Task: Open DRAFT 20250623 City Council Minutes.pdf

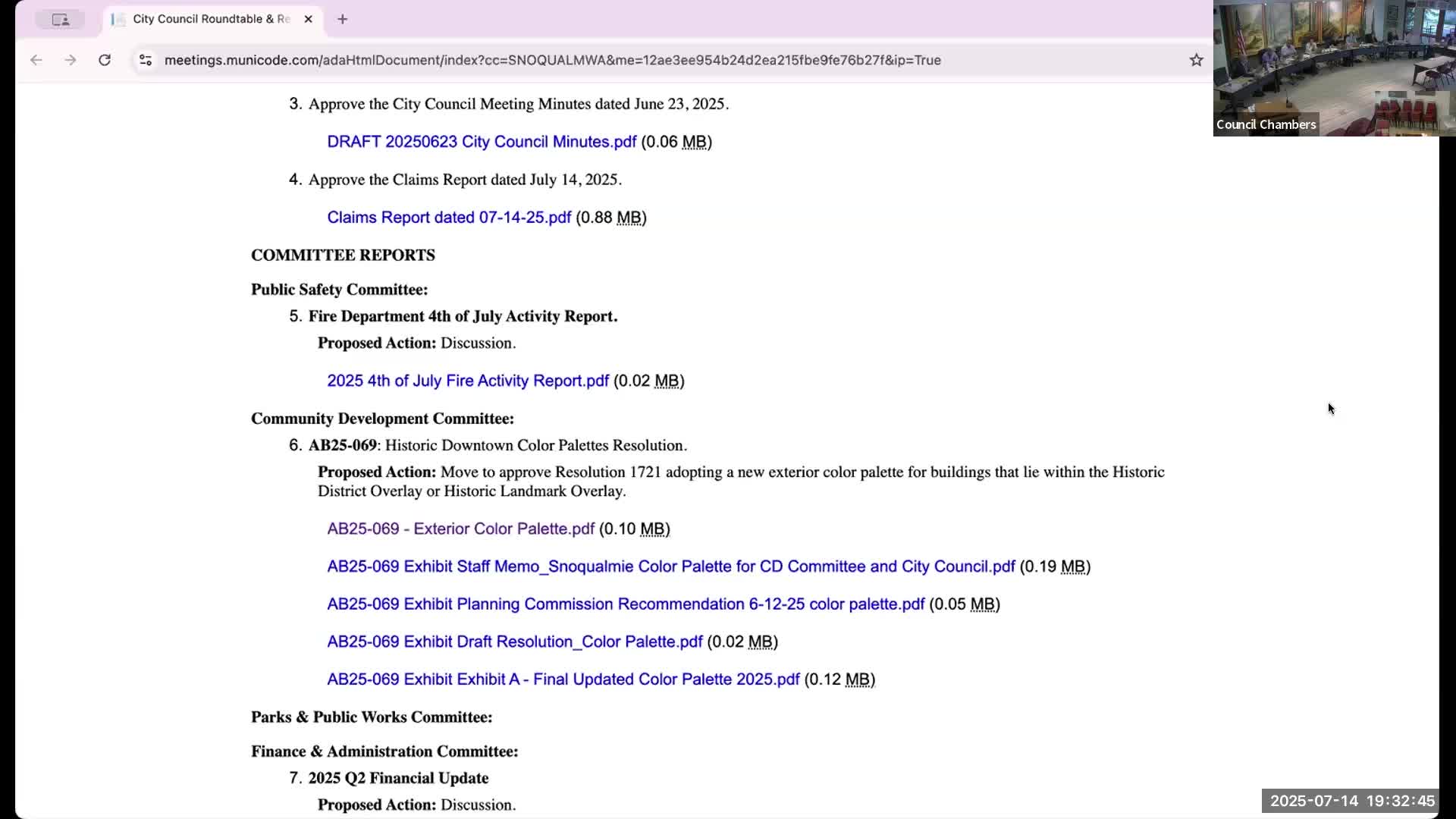Action: (482, 142)
